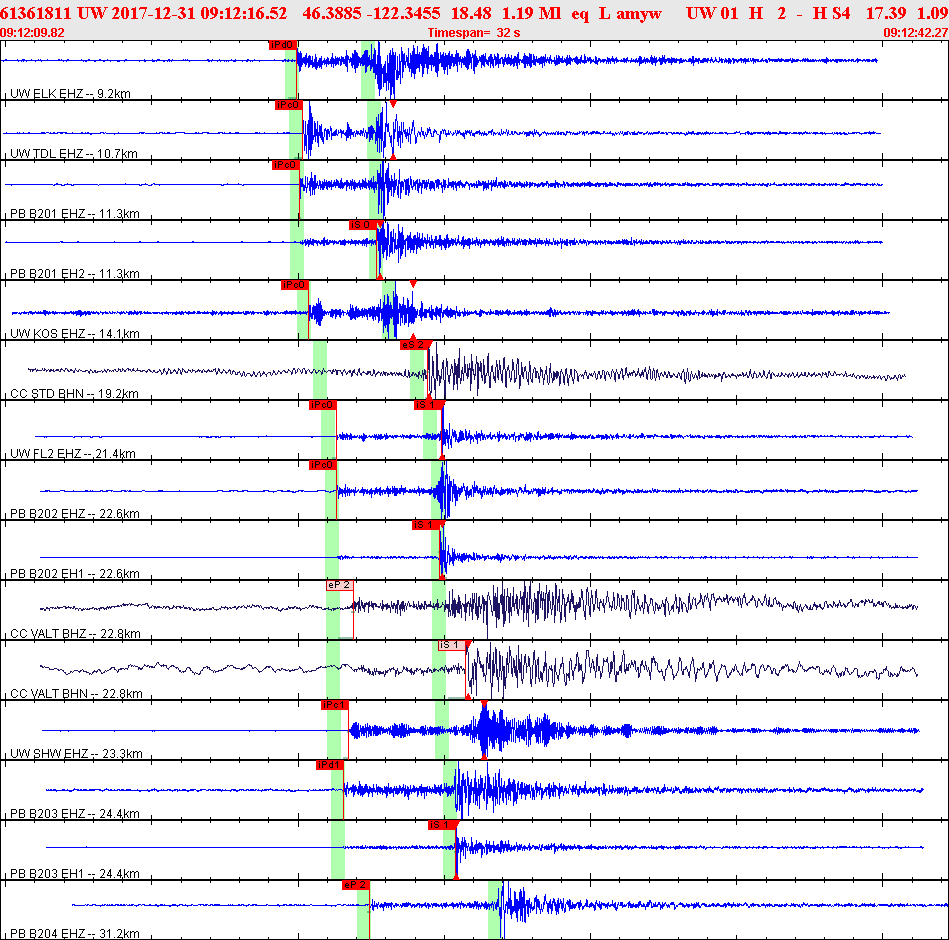Screen dimensions: 949x940
Task: Click the 'UW SHW EHZ -- 23.3km' label
Action: tap(76, 753)
